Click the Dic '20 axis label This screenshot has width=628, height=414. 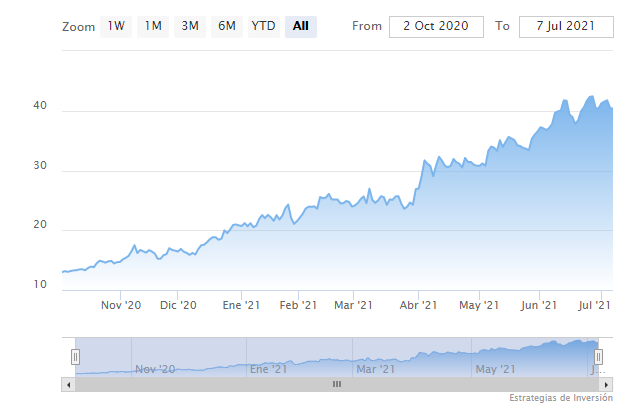click(x=178, y=305)
